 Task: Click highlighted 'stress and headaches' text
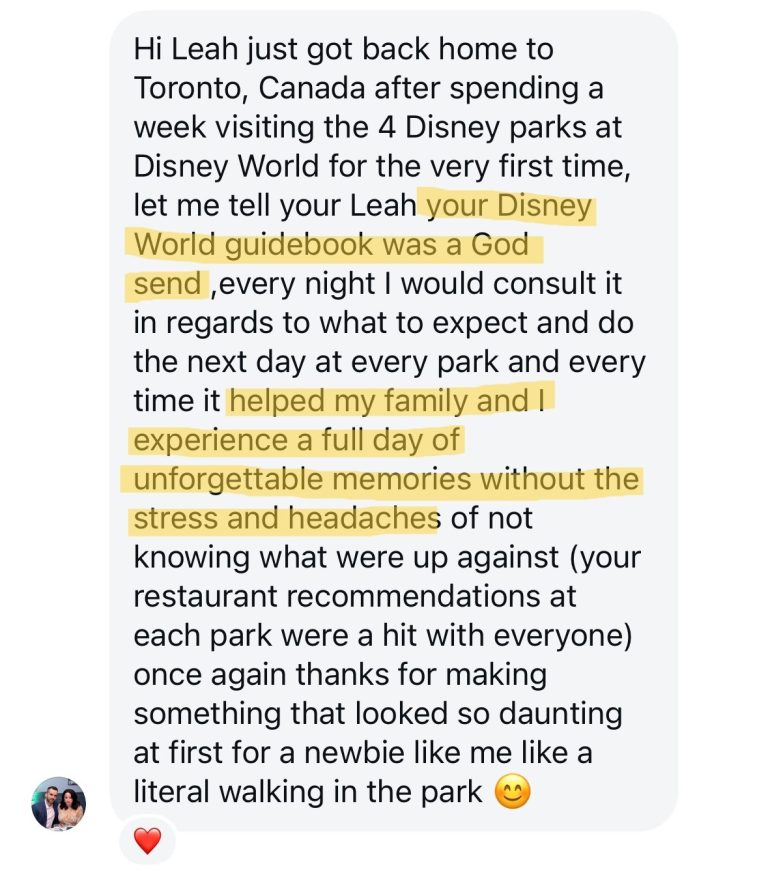(x=284, y=518)
